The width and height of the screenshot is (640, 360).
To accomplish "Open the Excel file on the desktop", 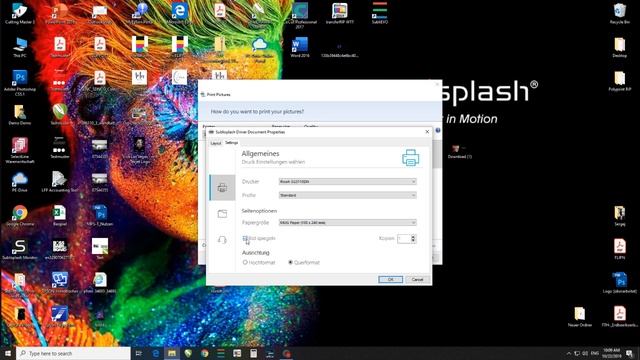I will [x=60, y=216].
